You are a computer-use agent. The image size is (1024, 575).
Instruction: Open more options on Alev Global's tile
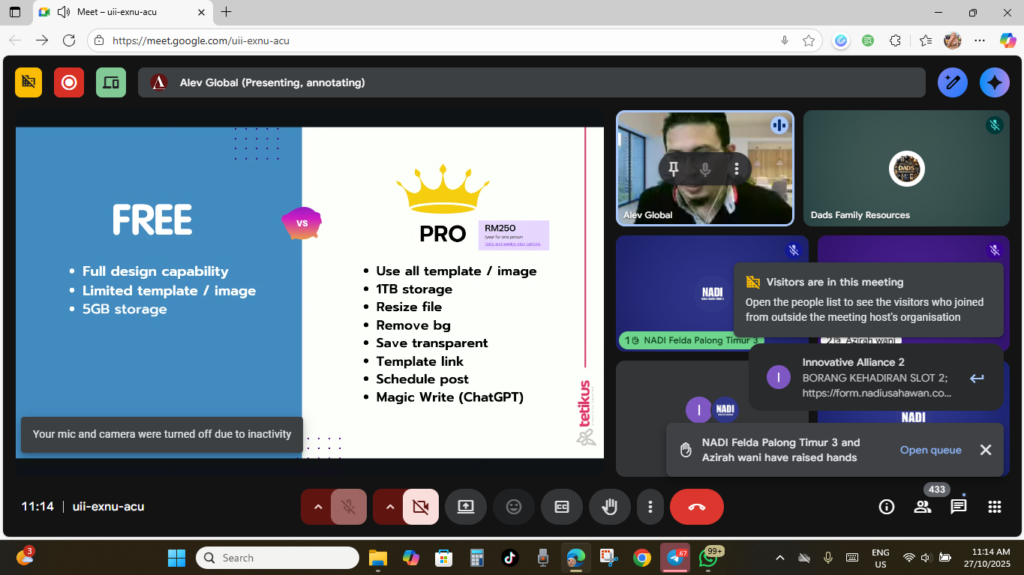737,169
